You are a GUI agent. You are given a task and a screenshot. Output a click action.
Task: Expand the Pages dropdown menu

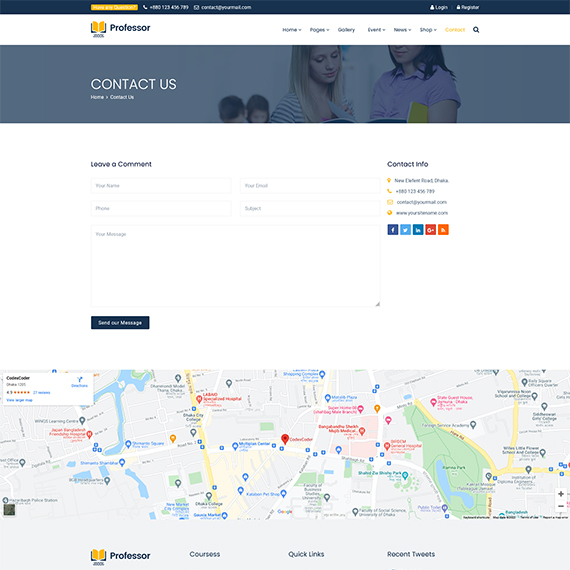320,30
